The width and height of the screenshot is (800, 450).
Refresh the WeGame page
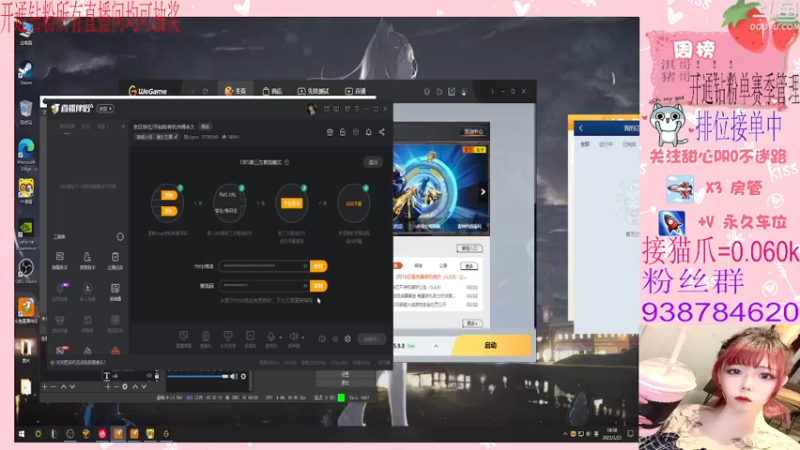(x=206, y=91)
